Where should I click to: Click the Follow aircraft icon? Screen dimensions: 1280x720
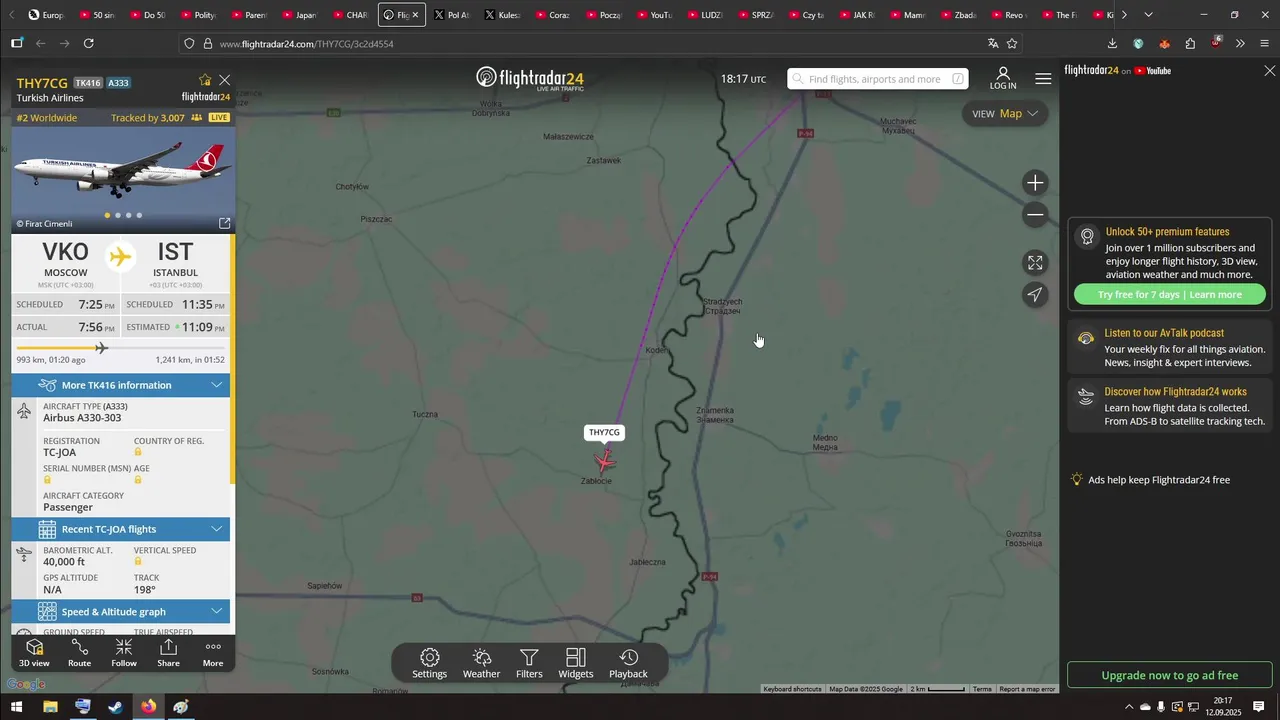(x=124, y=654)
